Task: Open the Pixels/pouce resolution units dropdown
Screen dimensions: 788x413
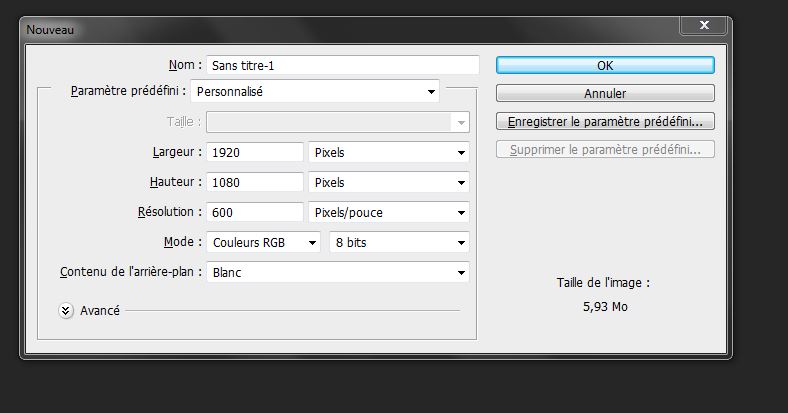Action: click(x=388, y=213)
